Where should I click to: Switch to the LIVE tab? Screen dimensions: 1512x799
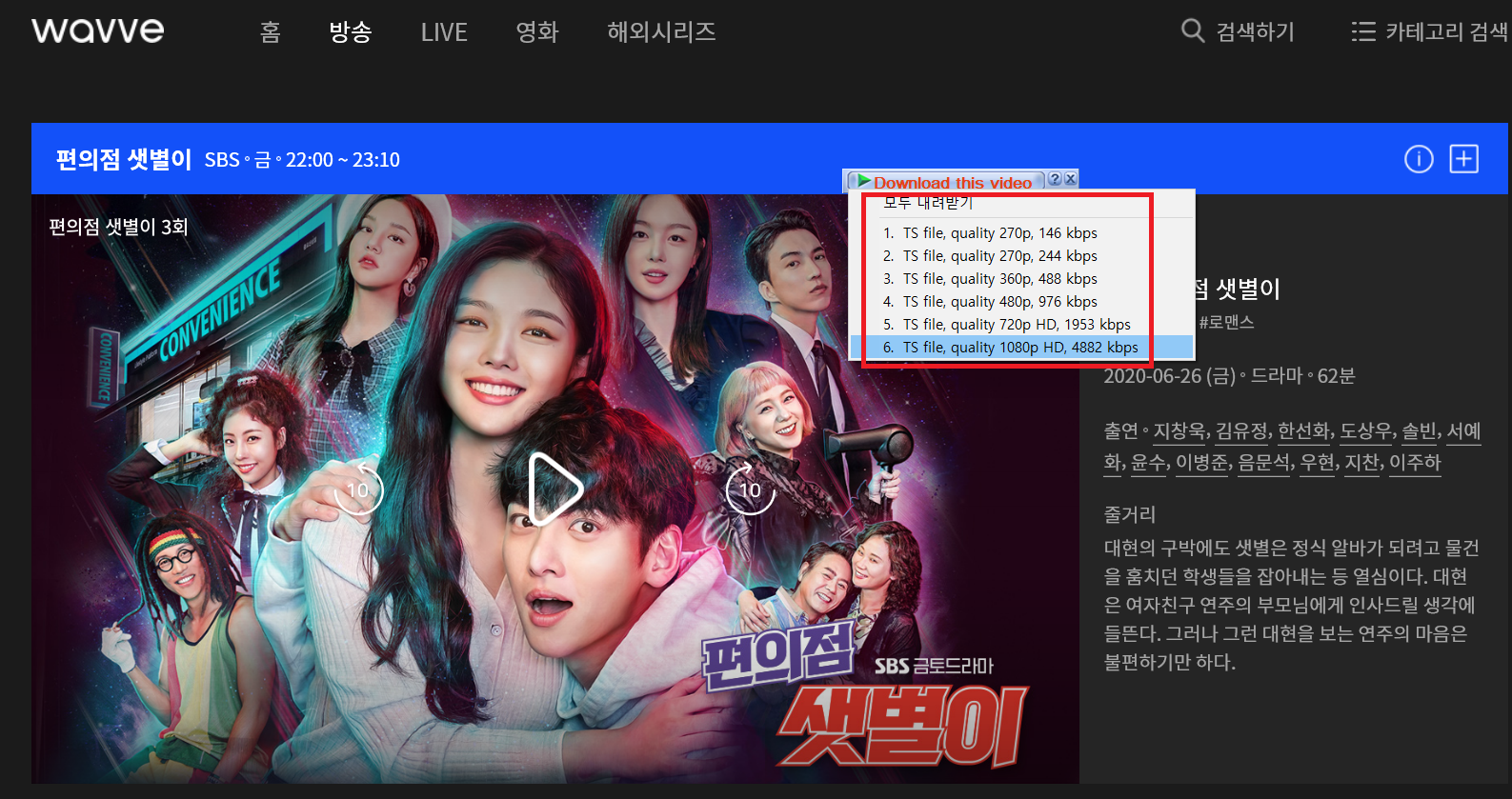[x=444, y=32]
